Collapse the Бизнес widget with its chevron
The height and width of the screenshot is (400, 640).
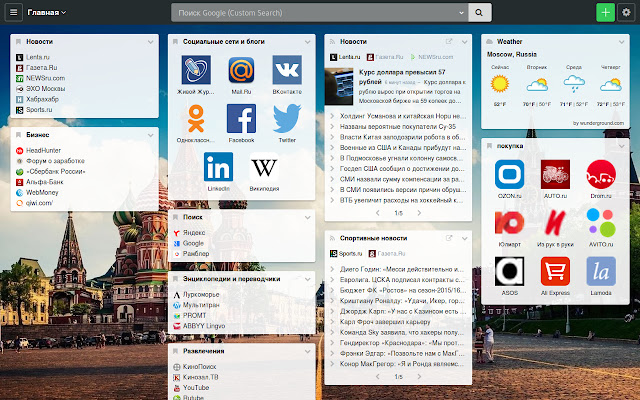[x=151, y=131]
